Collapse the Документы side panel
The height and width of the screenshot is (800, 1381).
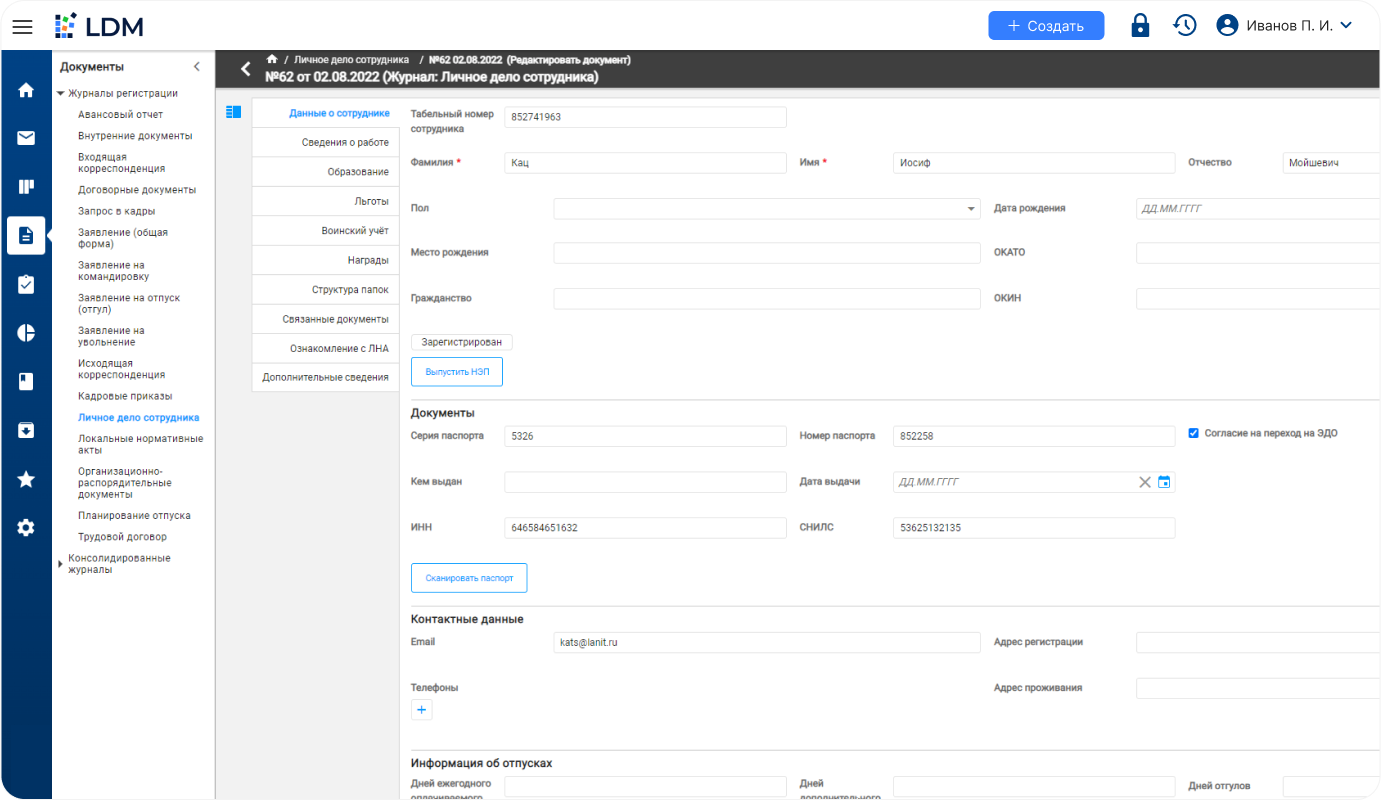pos(196,67)
